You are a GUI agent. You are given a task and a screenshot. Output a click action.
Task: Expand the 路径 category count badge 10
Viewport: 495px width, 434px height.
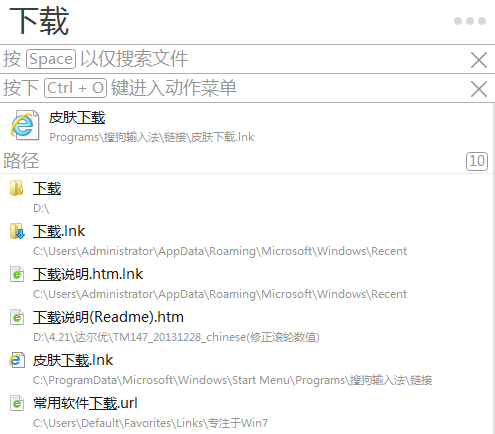477,161
